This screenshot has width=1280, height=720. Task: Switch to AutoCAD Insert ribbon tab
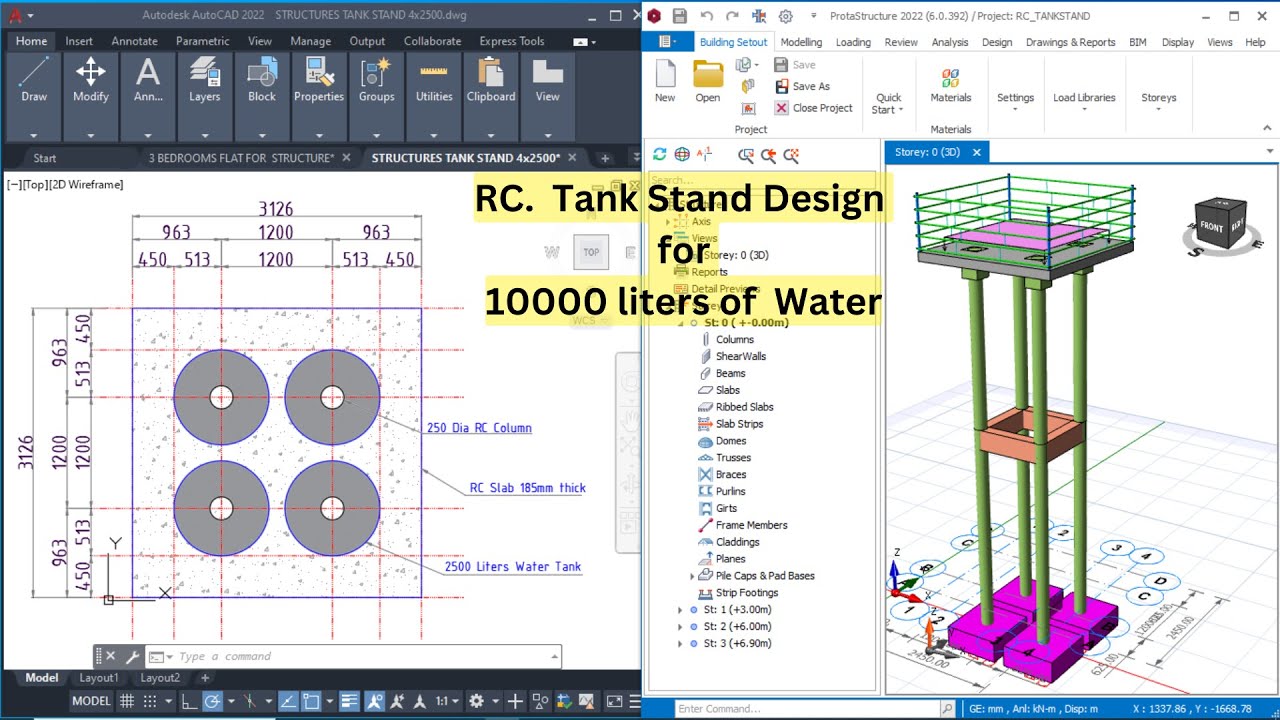point(79,41)
